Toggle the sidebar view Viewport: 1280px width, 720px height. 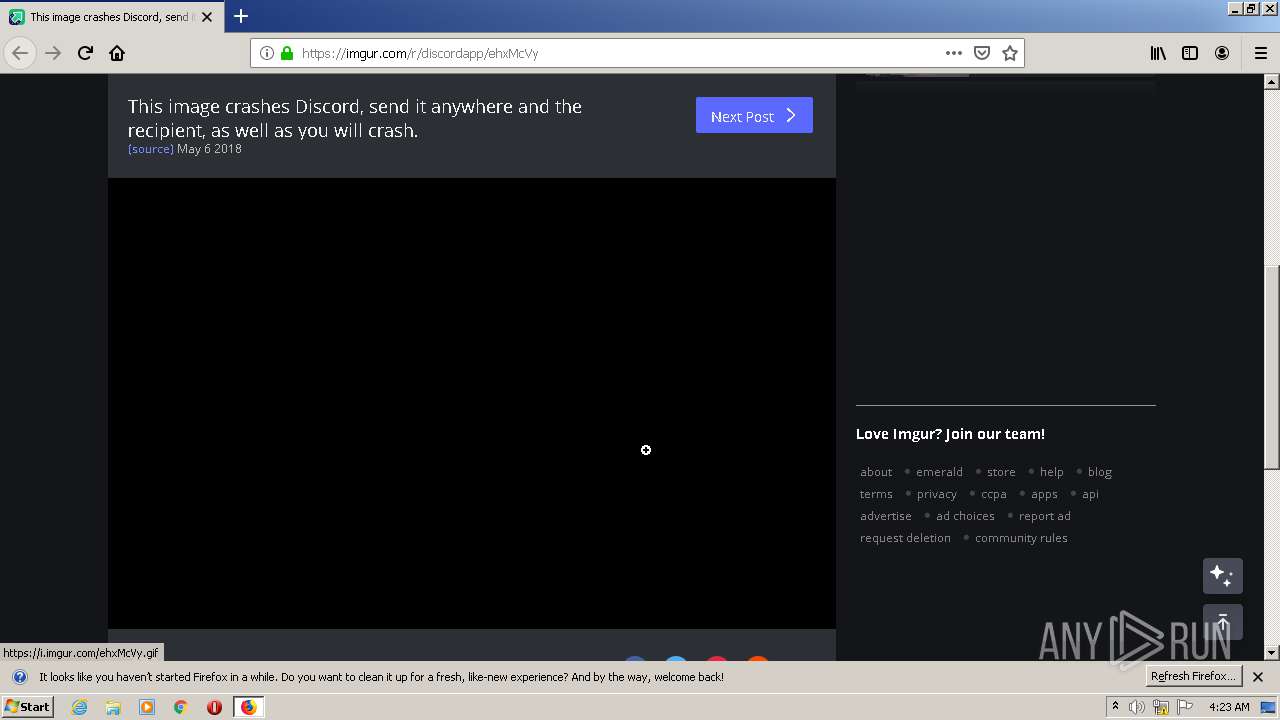(1190, 53)
